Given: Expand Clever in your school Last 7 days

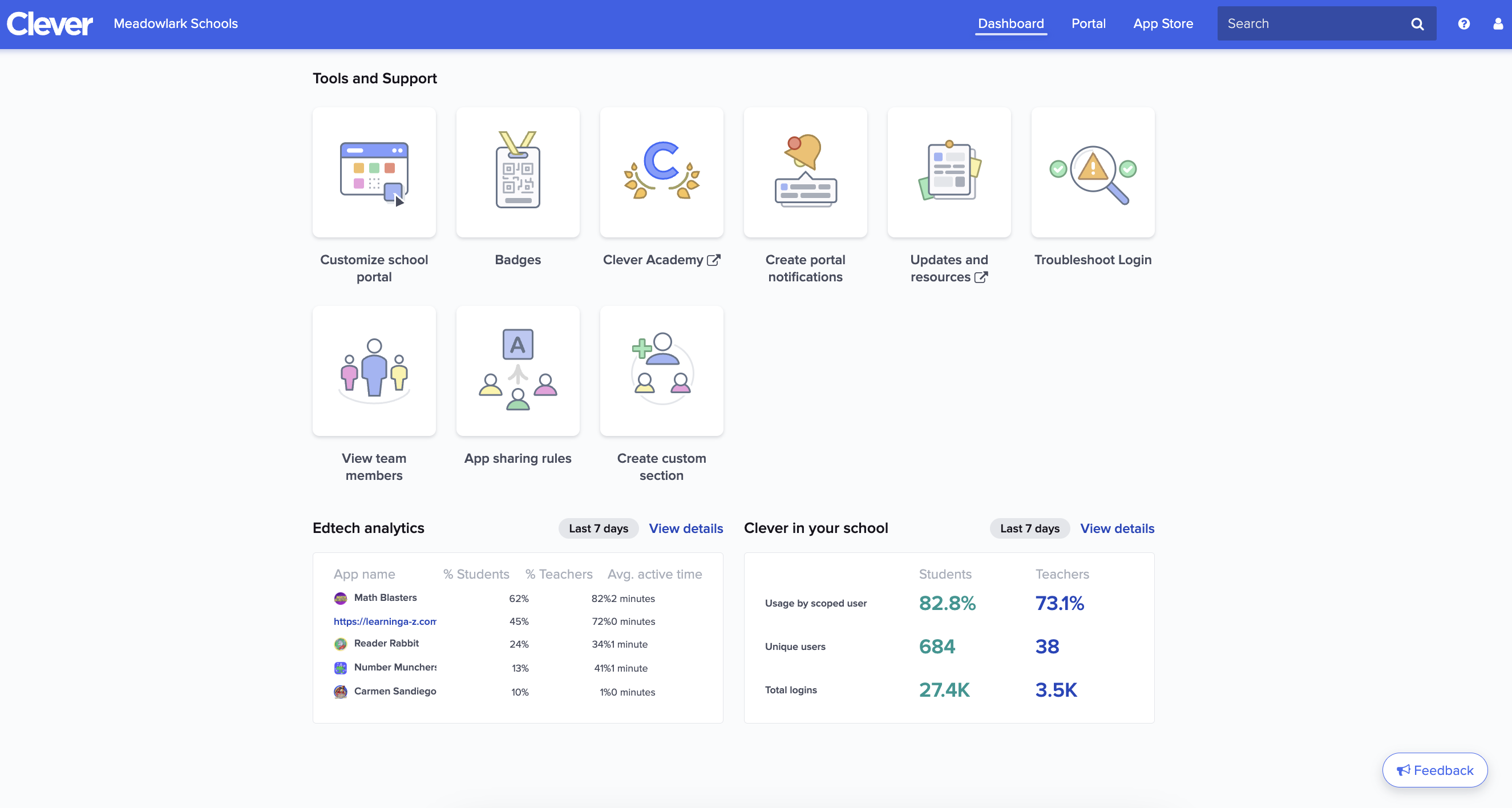Looking at the screenshot, I should [x=1029, y=528].
